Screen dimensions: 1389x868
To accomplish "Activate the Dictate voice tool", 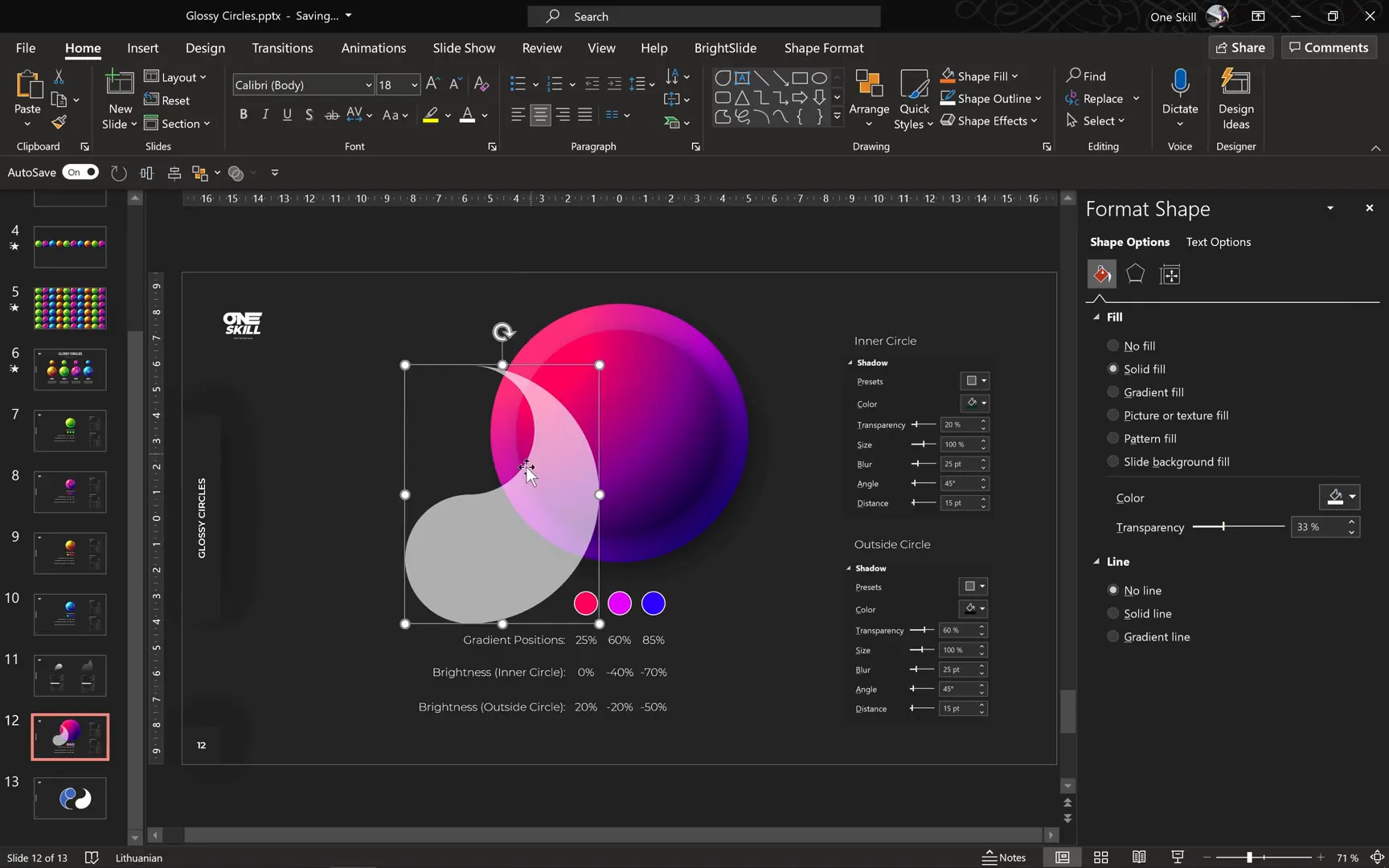I will (x=1180, y=92).
